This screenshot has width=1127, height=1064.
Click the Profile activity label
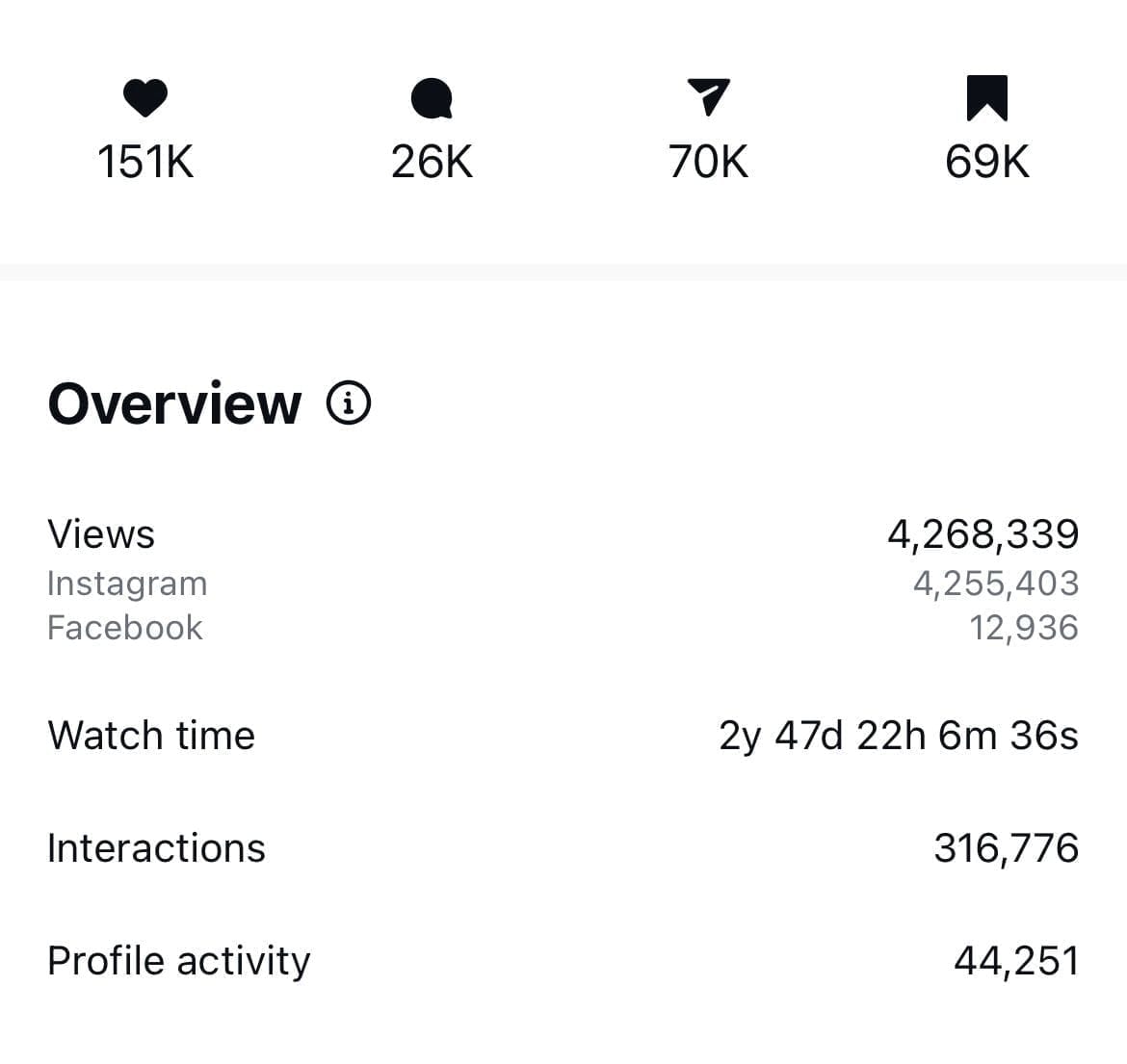pyautogui.click(x=179, y=961)
